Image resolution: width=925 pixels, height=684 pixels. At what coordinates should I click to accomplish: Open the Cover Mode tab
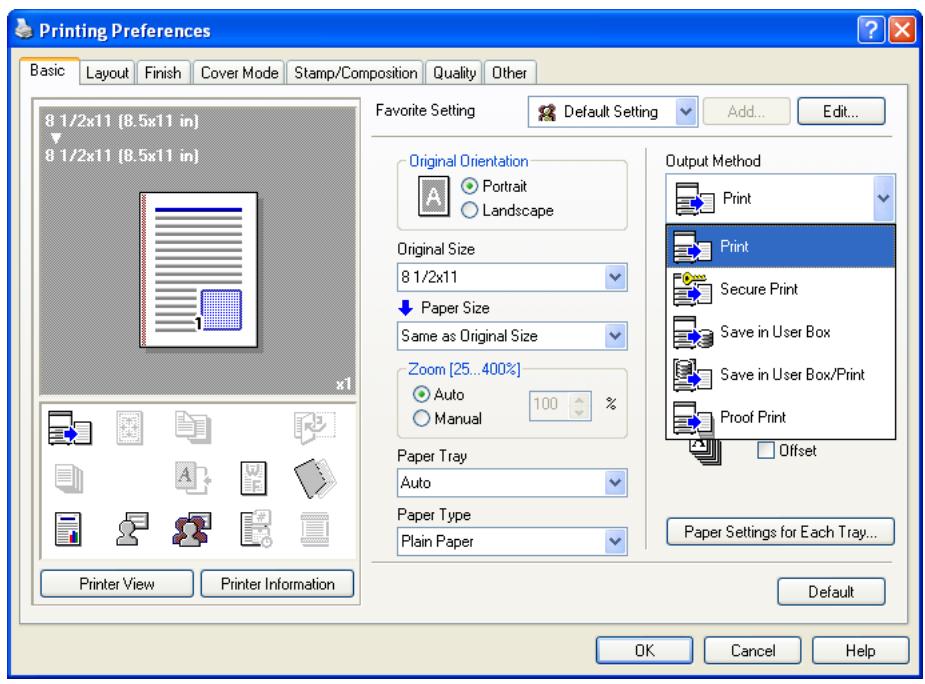239,73
